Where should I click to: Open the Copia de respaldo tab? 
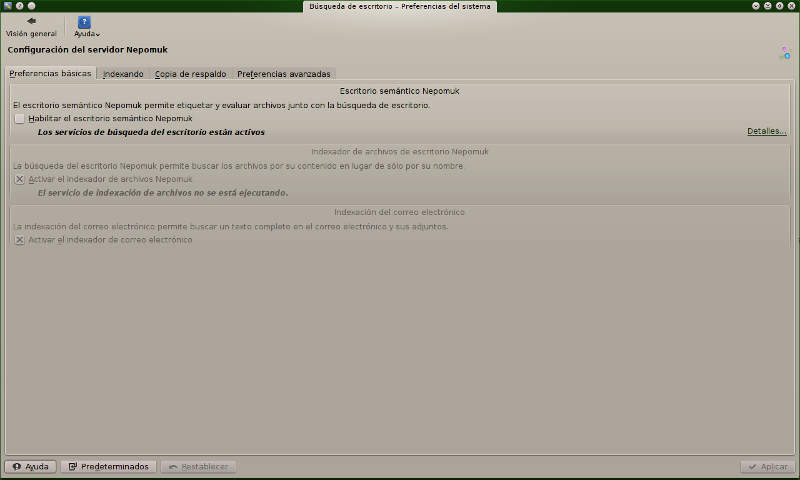click(x=190, y=74)
